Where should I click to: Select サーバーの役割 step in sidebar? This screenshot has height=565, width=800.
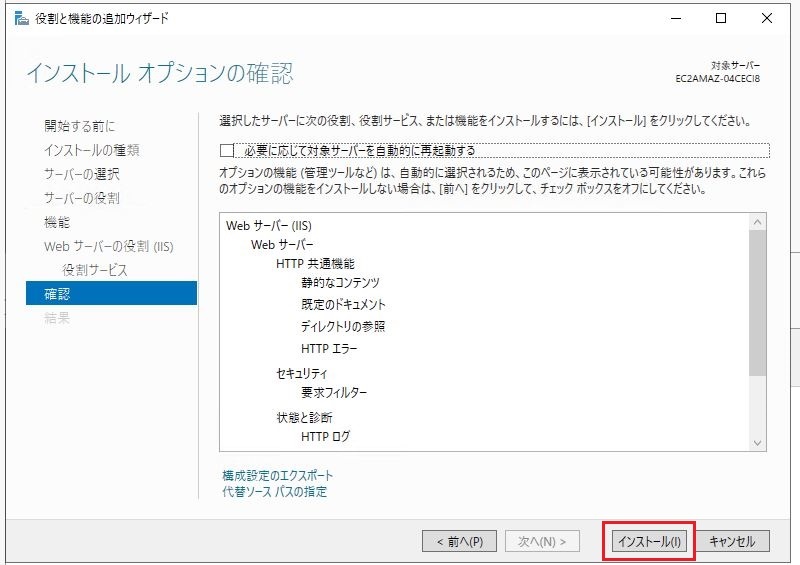click(x=82, y=198)
